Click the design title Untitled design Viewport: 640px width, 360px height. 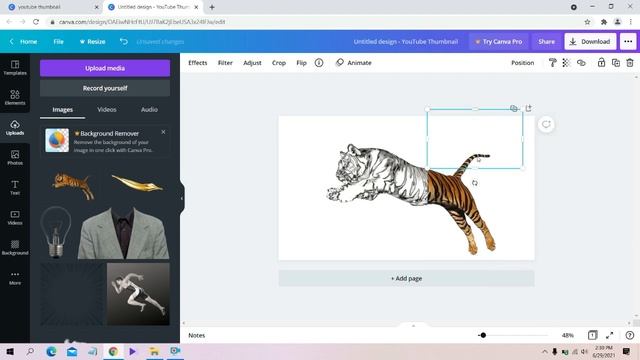[x=406, y=42]
